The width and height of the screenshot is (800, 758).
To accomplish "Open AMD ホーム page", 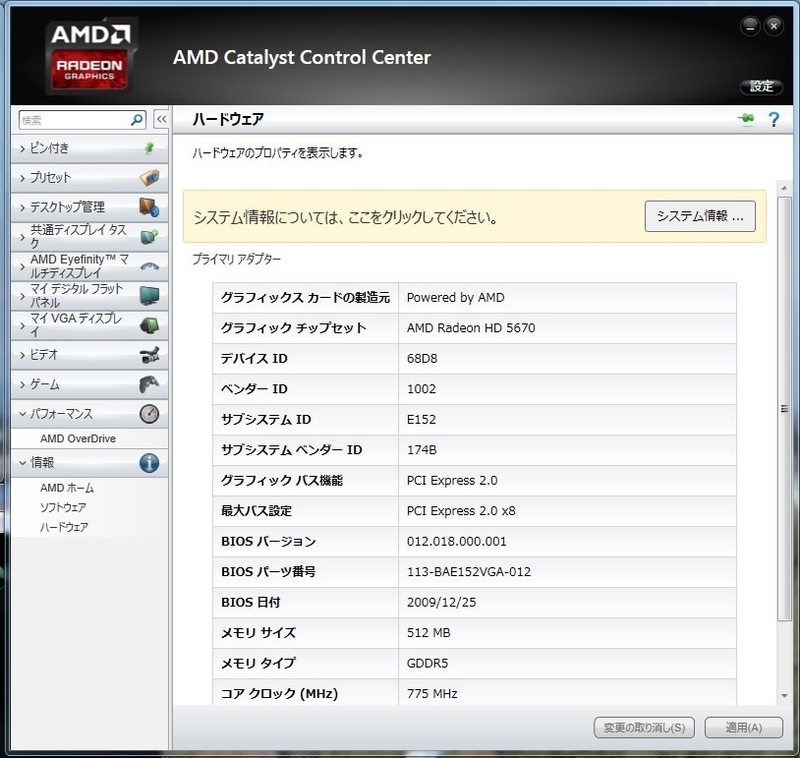I will 67,488.
